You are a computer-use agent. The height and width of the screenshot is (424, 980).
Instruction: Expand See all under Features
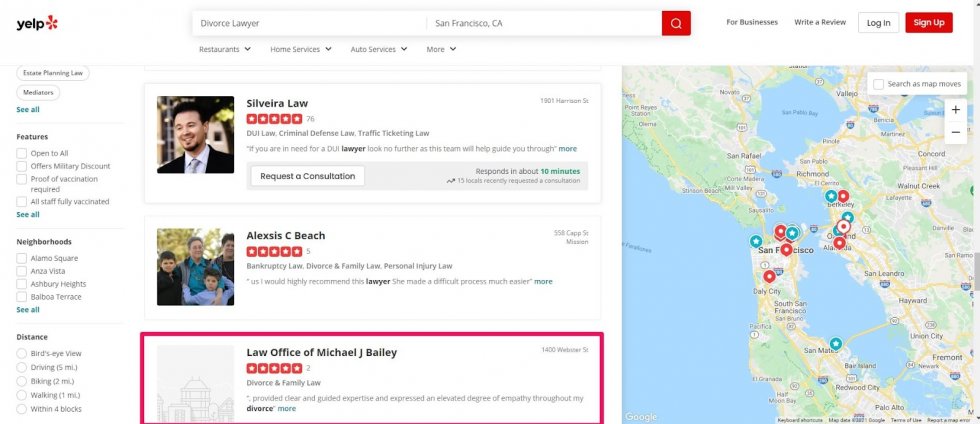pyautogui.click(x=28, y=215)
